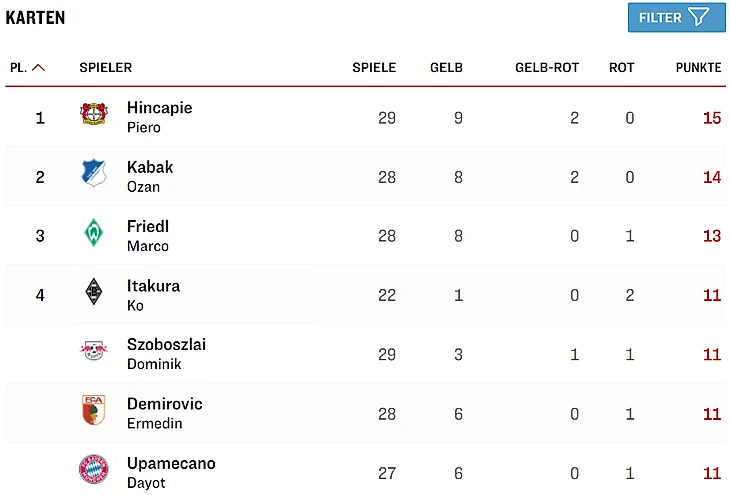The height and width of the screenshot is (495, 730).
Task: Click the Bayer Leverkusen club logo
Action: click(94, 114)
